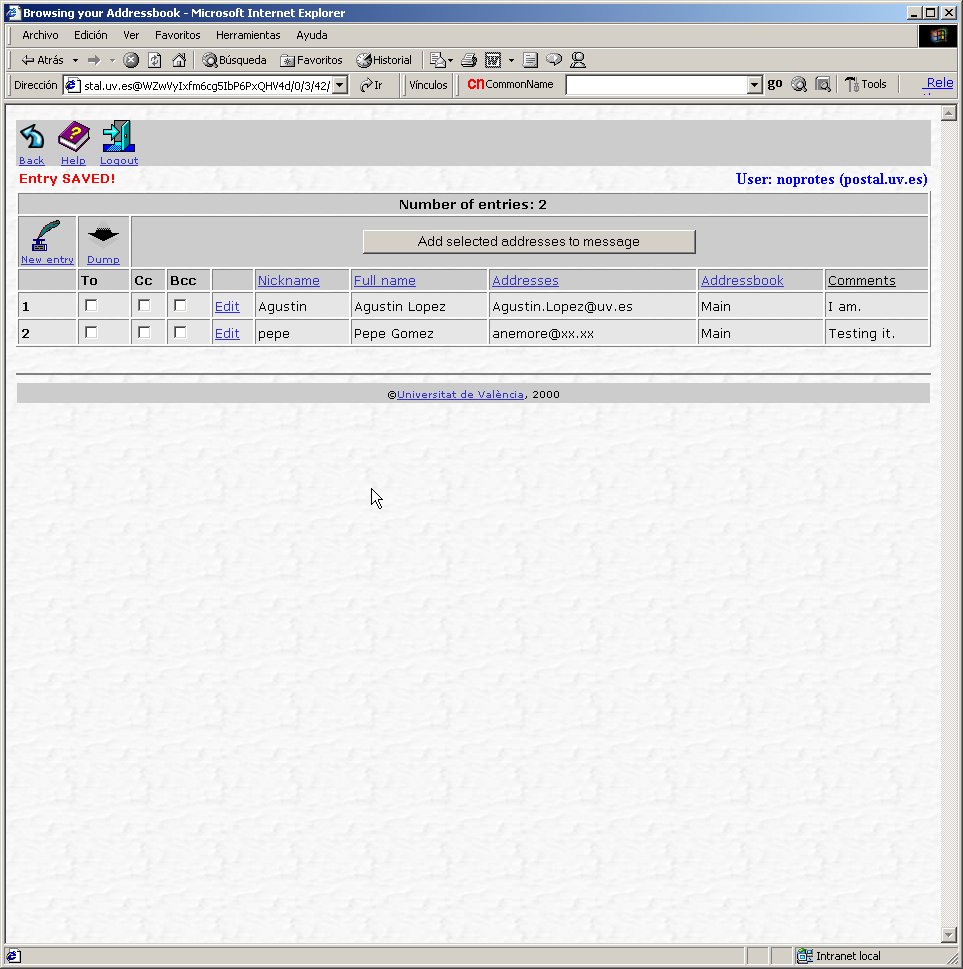Click the Dump arrow icon
This screenshot has width=963, height=969.
pyautogui.click(x=103, y=235)
